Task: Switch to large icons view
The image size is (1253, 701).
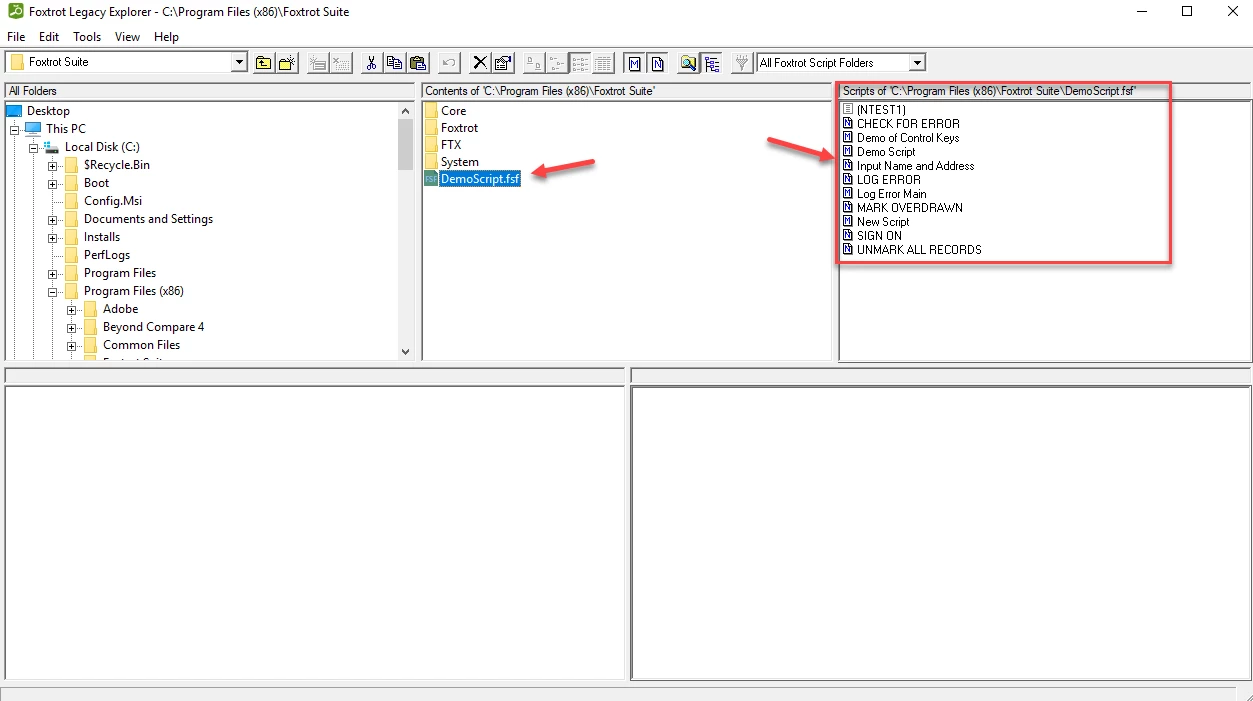Action: click(534, 62)
